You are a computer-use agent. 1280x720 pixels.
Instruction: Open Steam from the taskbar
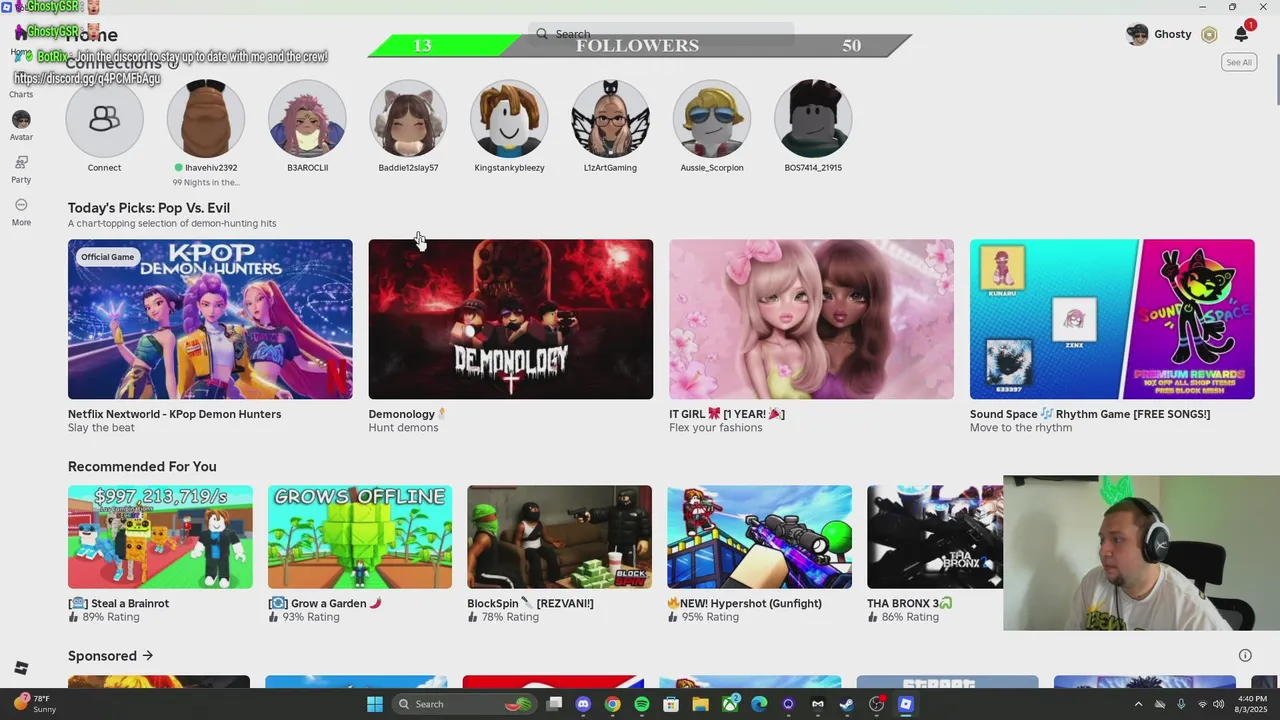pos(847,704)
